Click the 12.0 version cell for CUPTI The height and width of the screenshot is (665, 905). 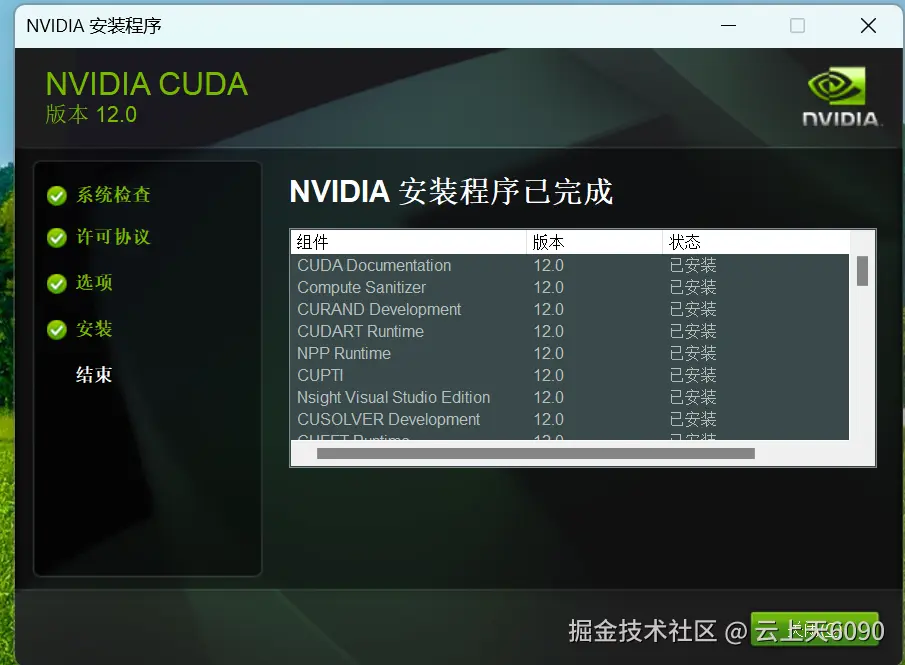[x=548, y=375]
